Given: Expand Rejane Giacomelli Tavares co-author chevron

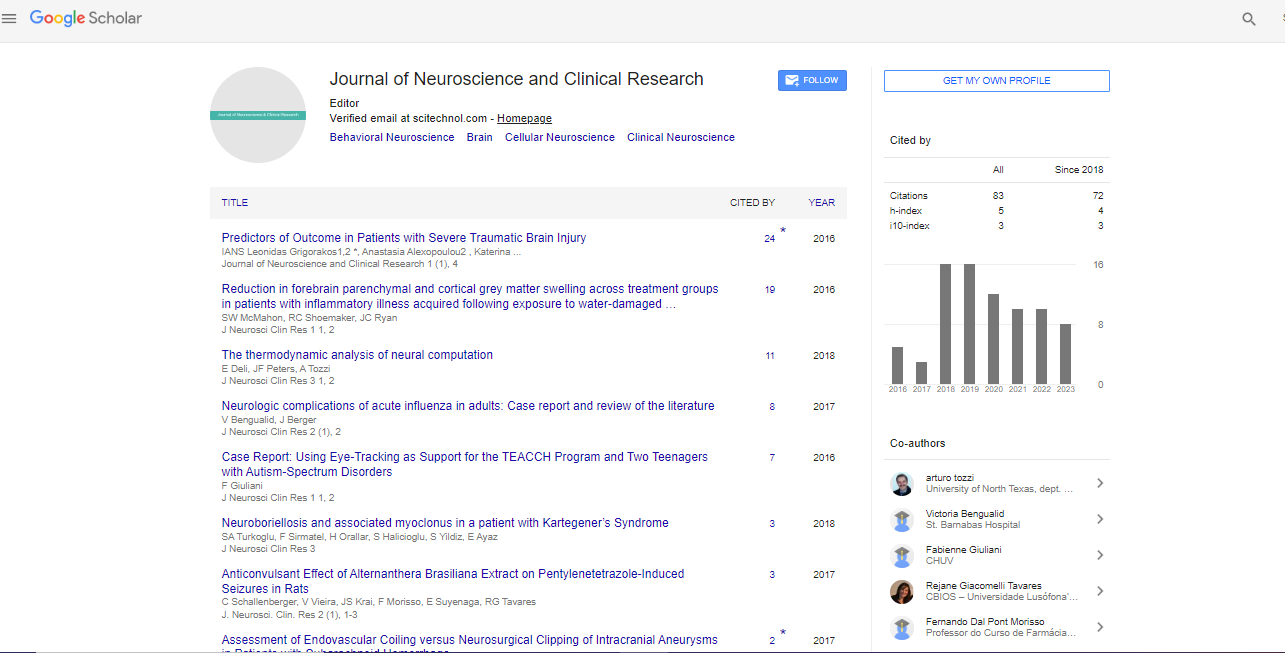Looking at the screenshot, I should point(1099,592).
